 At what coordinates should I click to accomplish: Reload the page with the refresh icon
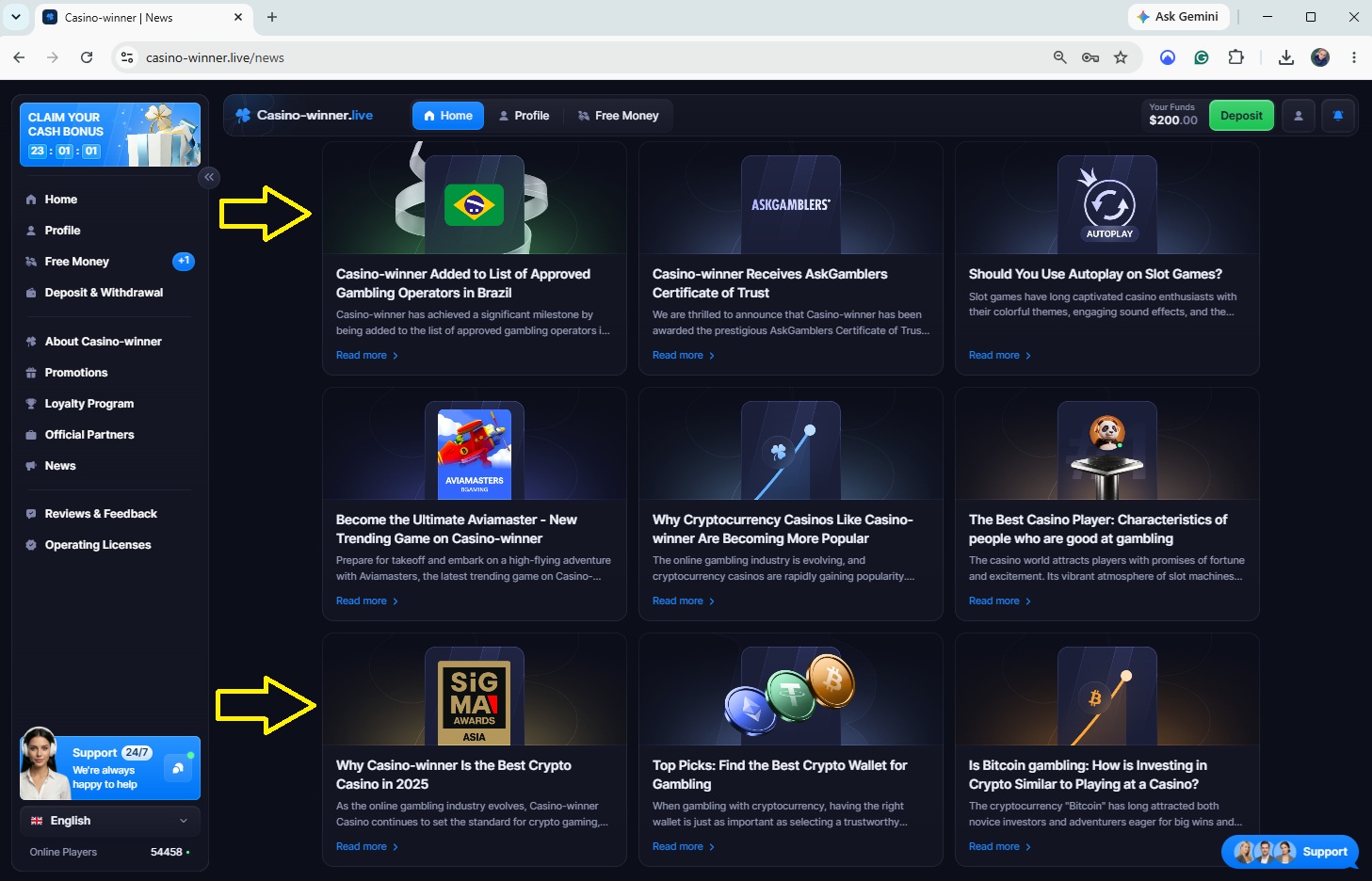click(87, 57)
